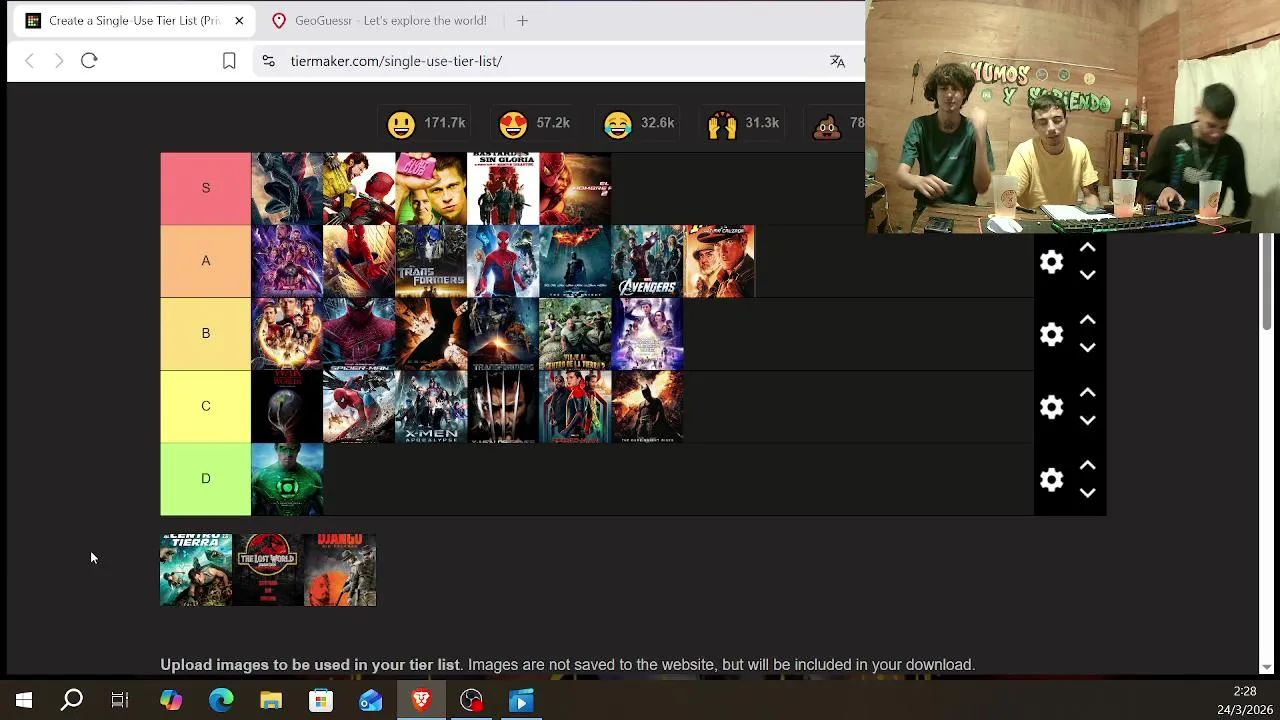Select the Avengers poster with the Avengers logo
The height and width of the screenshot is (720, 1280).
point(647,262)
